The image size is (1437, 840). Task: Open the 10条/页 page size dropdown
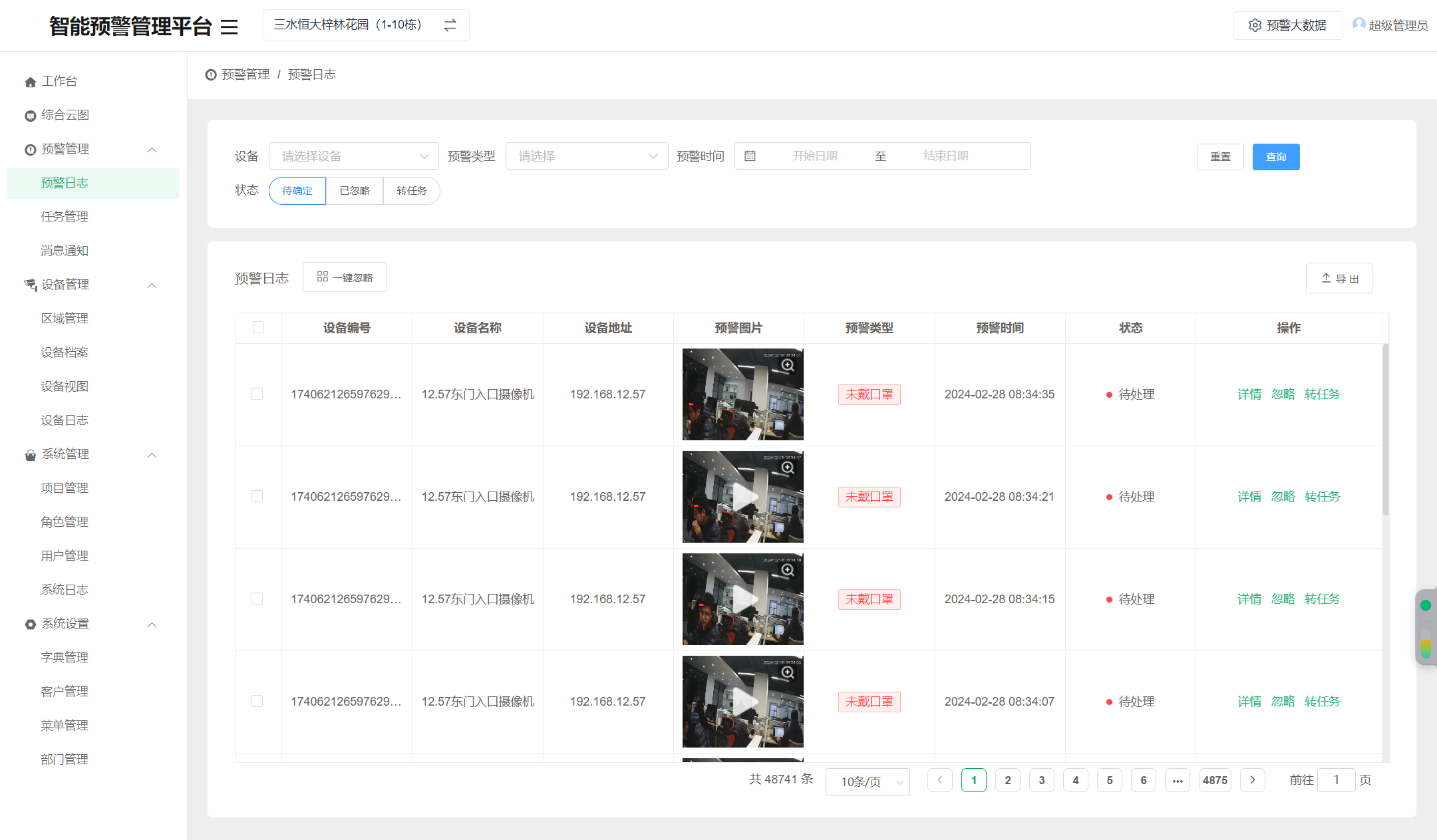tap(867, 781)
